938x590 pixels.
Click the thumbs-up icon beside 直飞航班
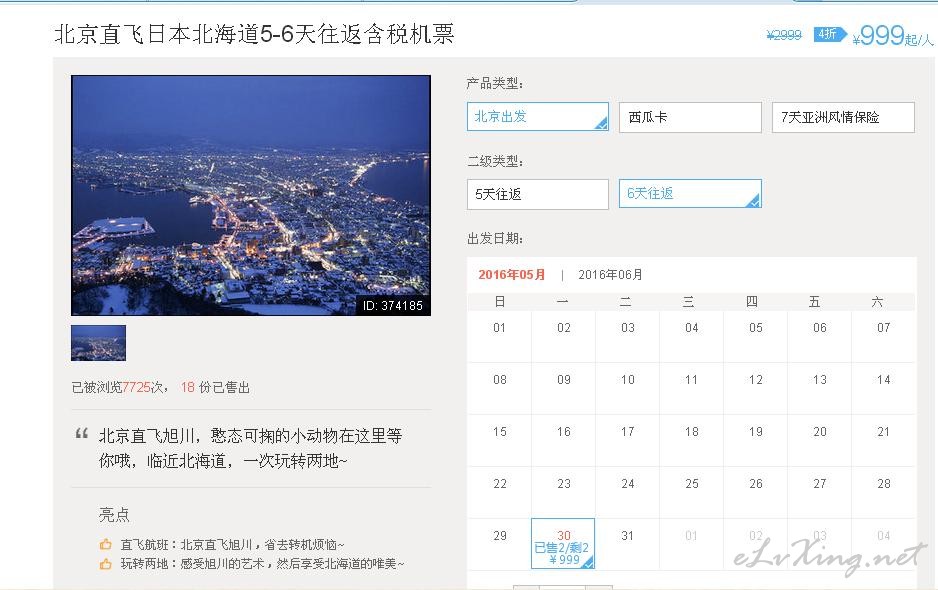[x=106, y=545]
